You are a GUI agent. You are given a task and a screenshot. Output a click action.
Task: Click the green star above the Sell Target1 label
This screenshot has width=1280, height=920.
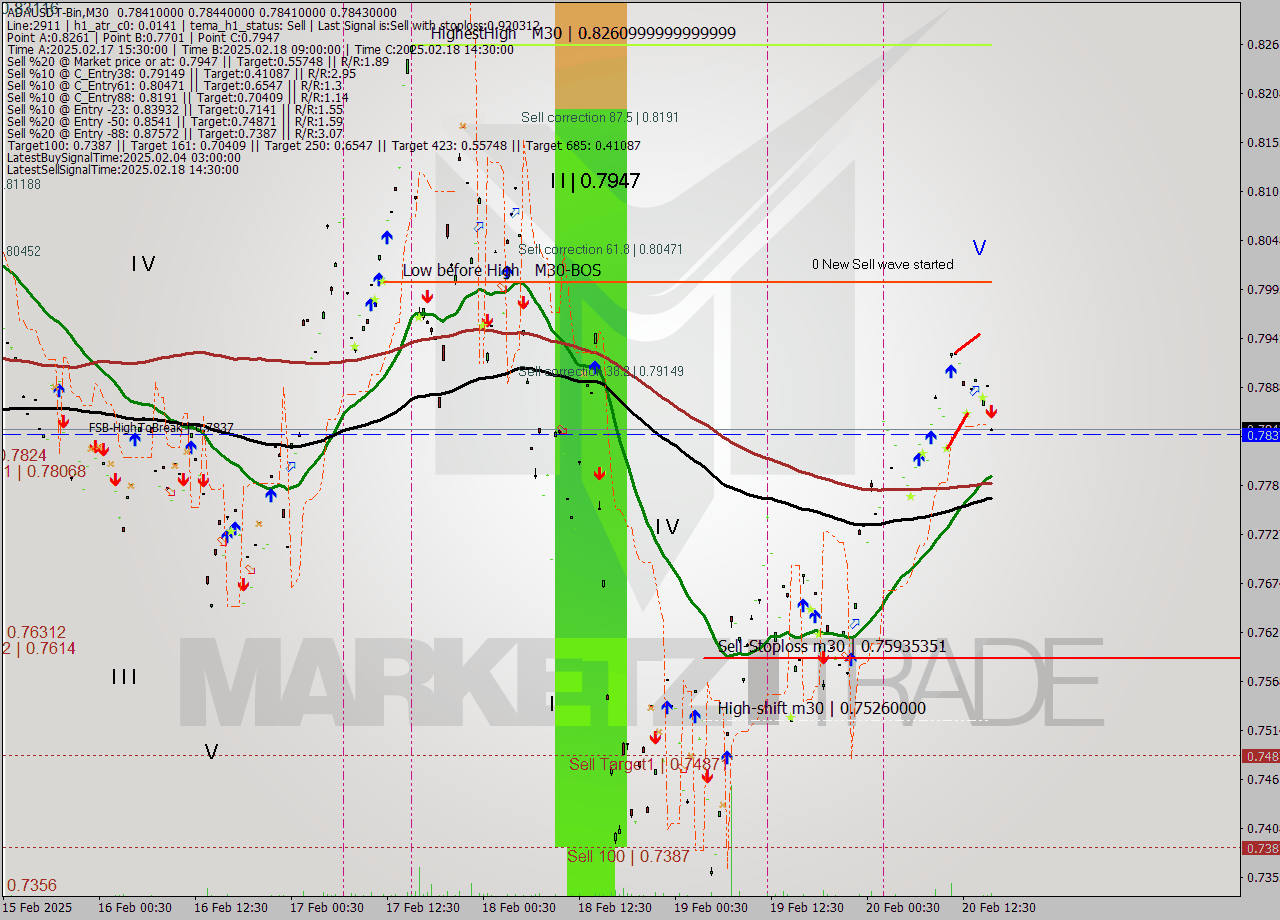click(x=790, y=715)
